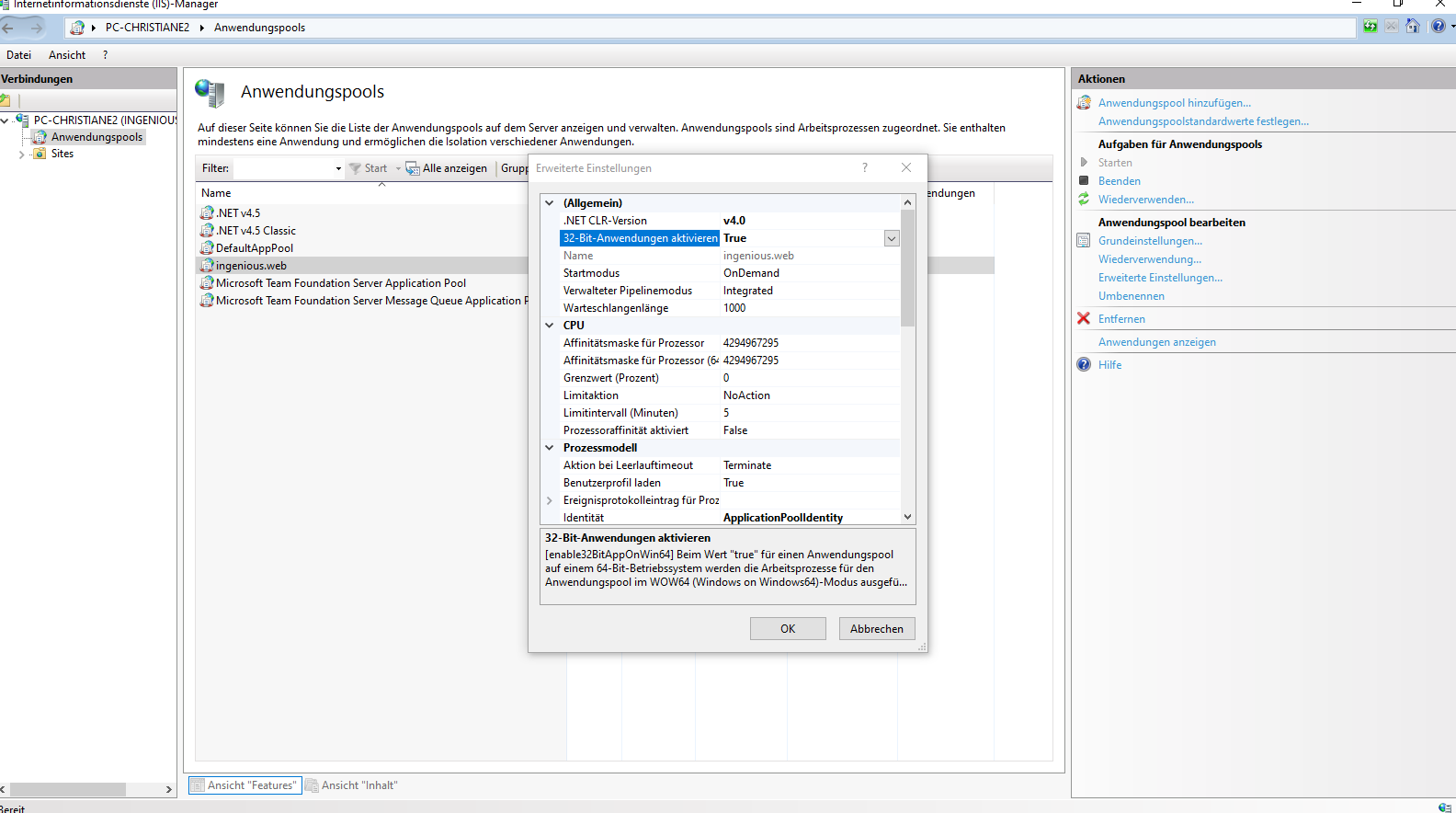Collapse the (Allgemein) section

(550, 203)
